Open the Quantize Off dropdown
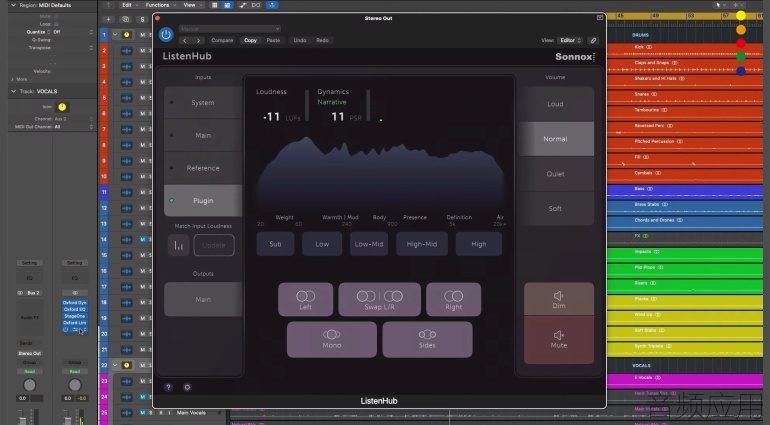 click(x=73, y=32)
